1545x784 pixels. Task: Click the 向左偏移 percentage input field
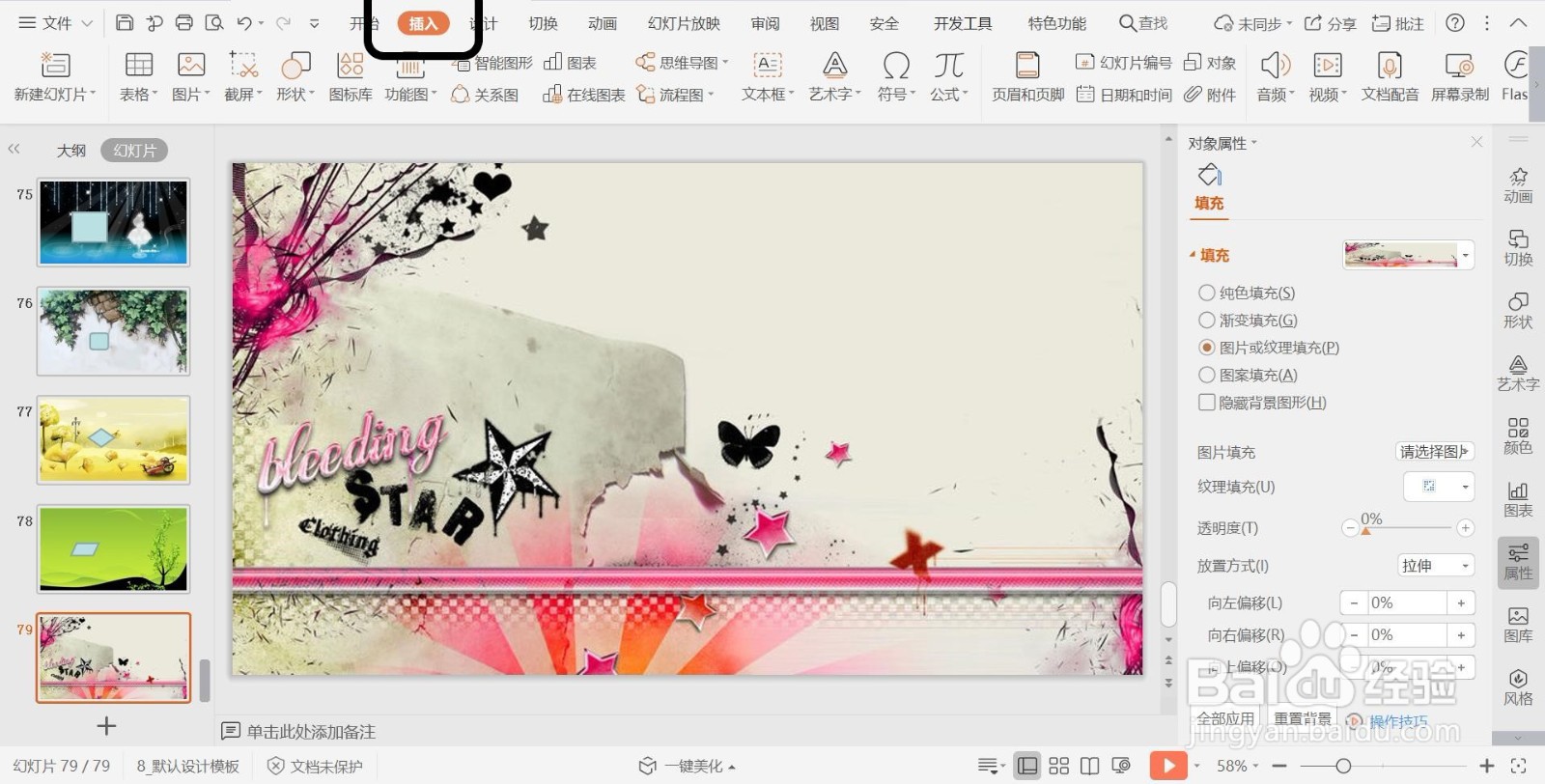click(1406, 602)
